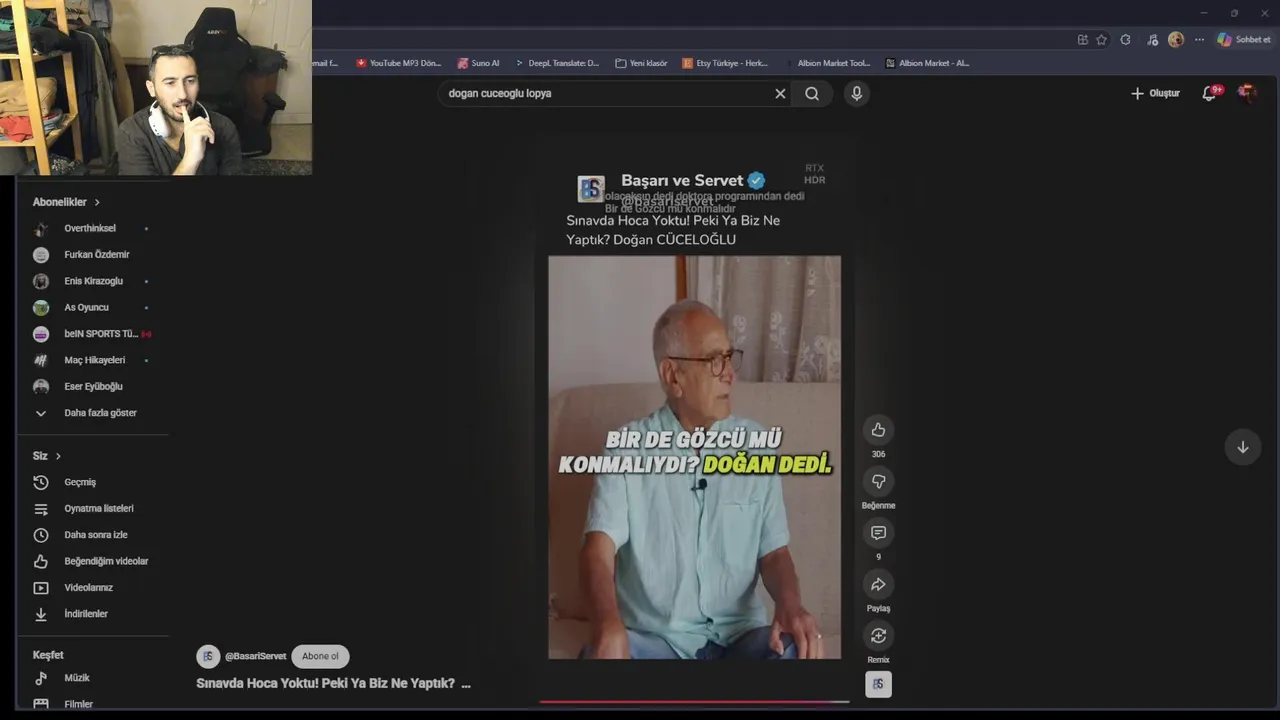Go to the next Short with down arrow
1280x720 pixels.
tap(1243, 447)
